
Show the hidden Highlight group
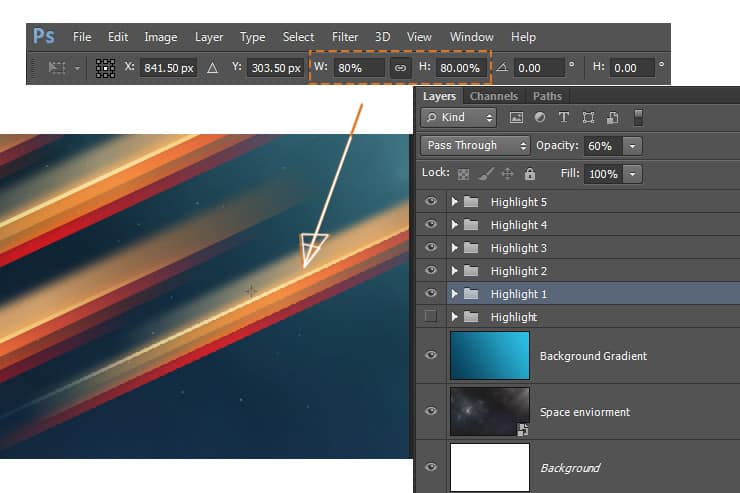(x=430, y=316)
